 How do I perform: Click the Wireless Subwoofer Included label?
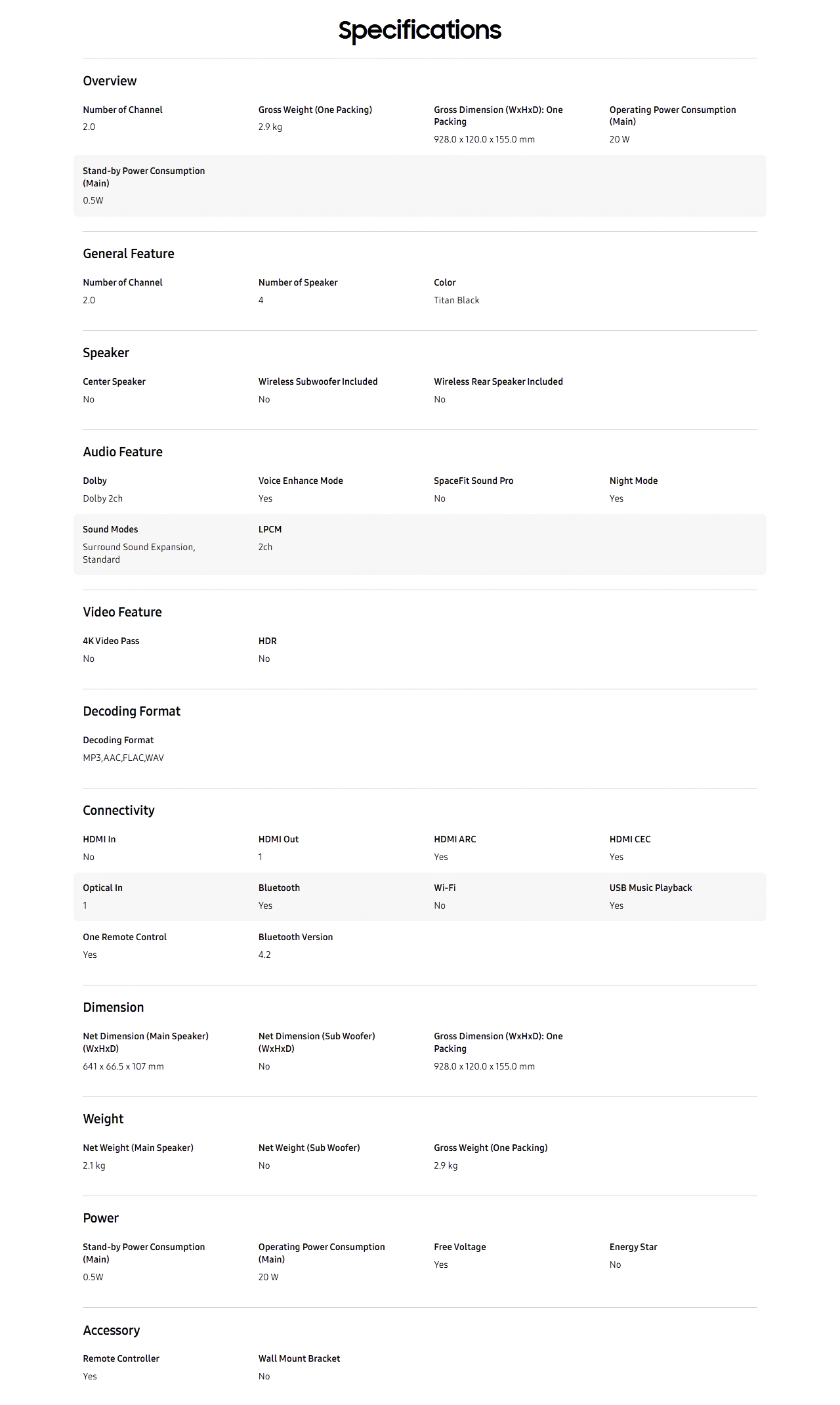coord(318,381)
